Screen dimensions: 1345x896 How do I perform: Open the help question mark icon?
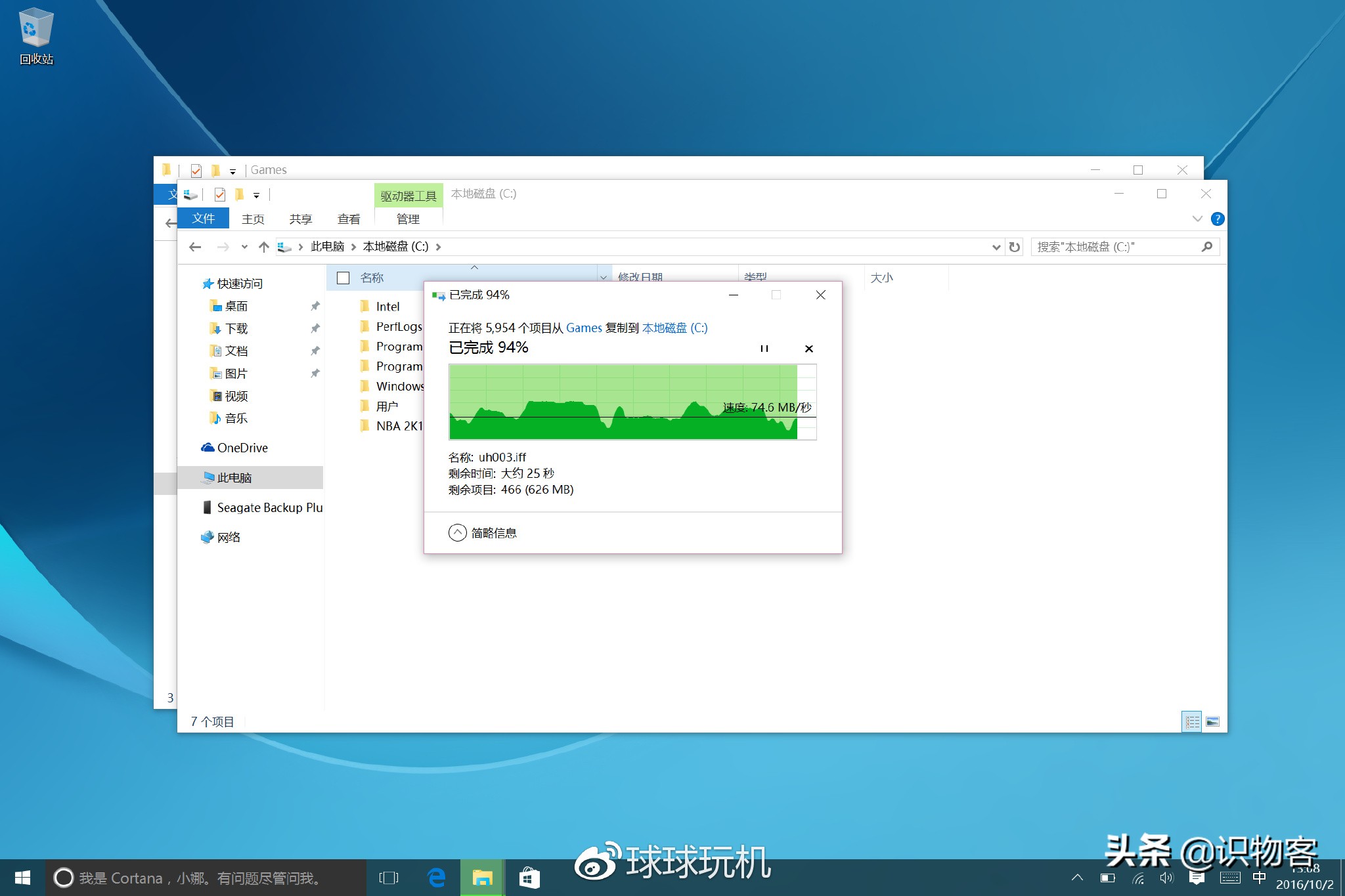pyautogui.click(x=1217, y=219)
